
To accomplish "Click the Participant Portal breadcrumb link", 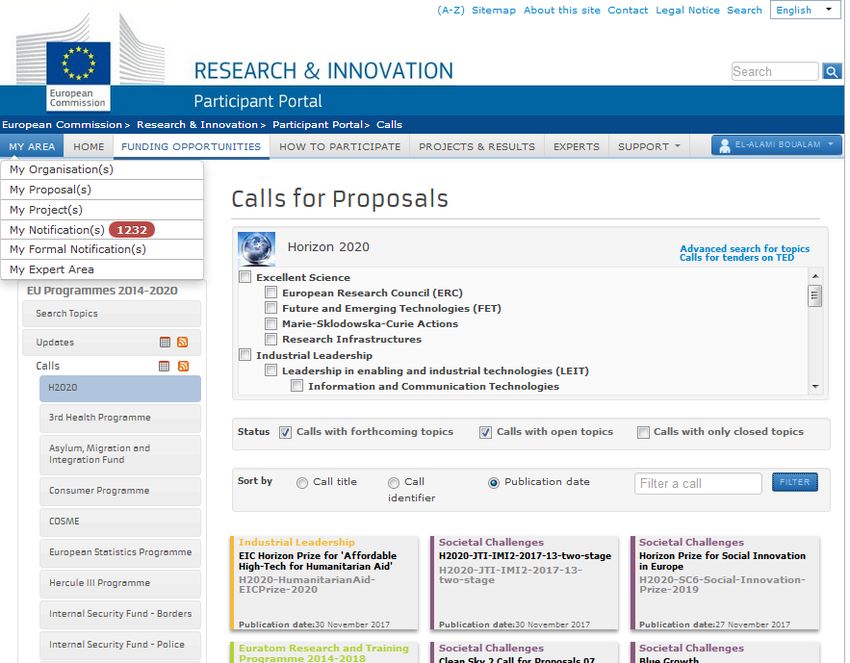I will tap(318, 125).
